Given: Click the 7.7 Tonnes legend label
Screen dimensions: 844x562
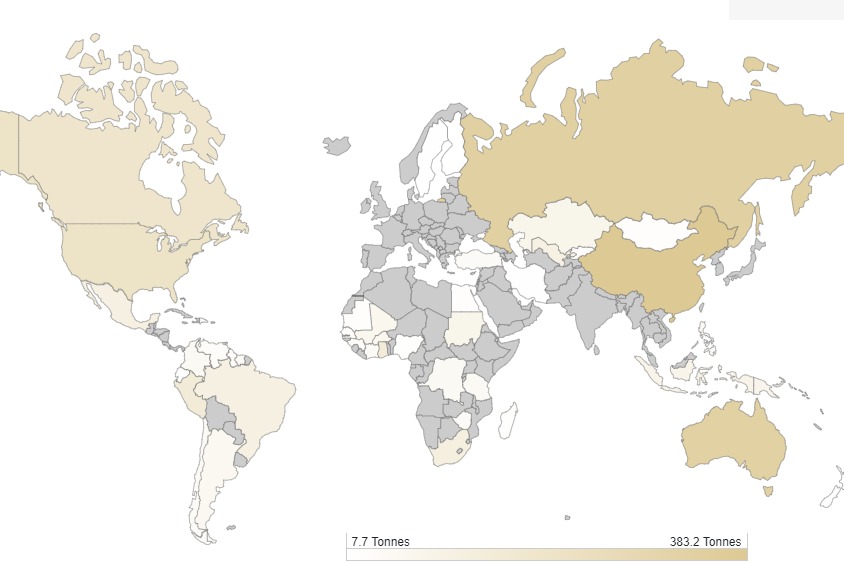Looking at the screenshot, I should coord(380,542).
